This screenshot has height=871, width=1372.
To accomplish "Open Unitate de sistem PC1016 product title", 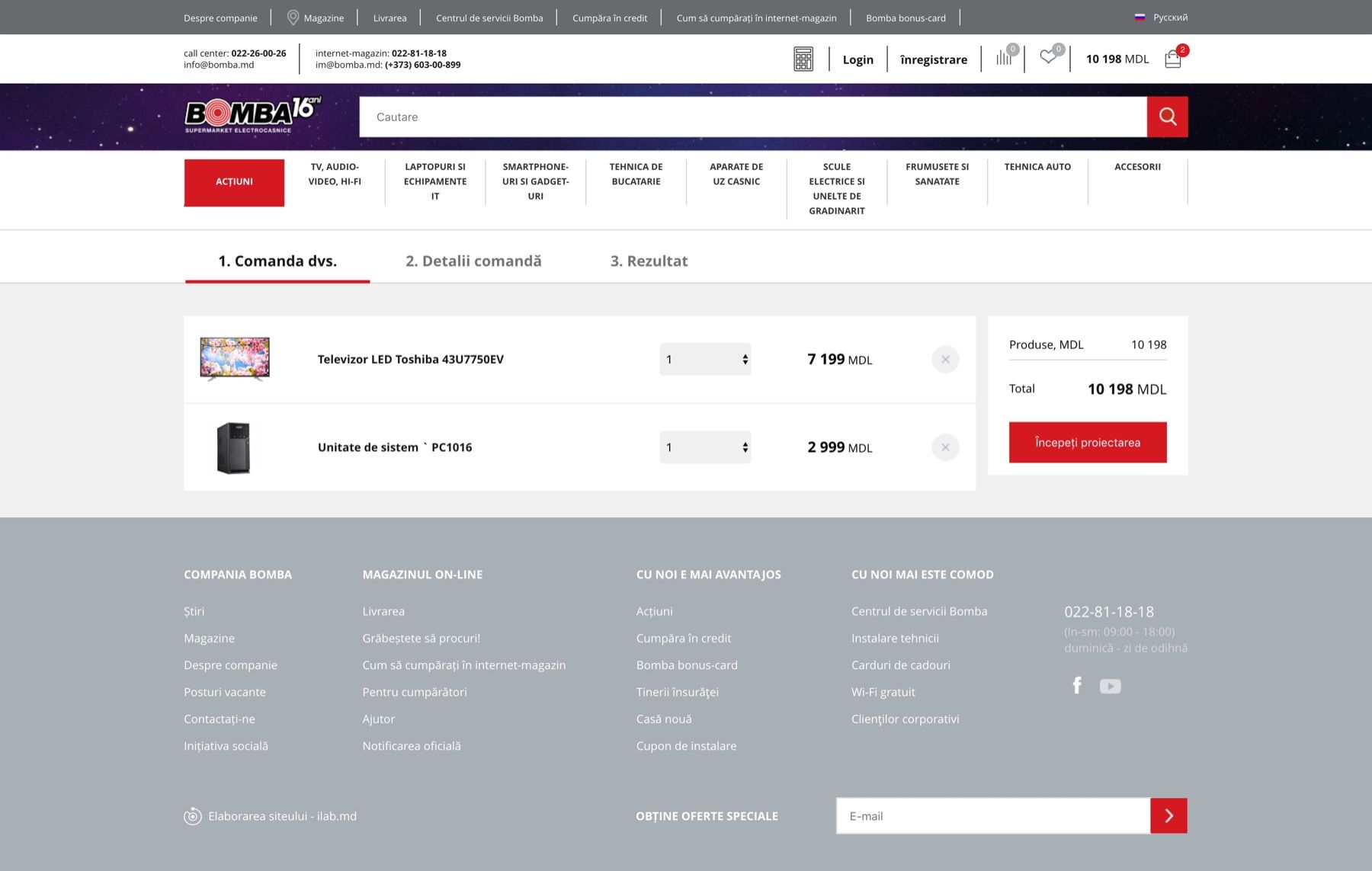I will 395,447.
